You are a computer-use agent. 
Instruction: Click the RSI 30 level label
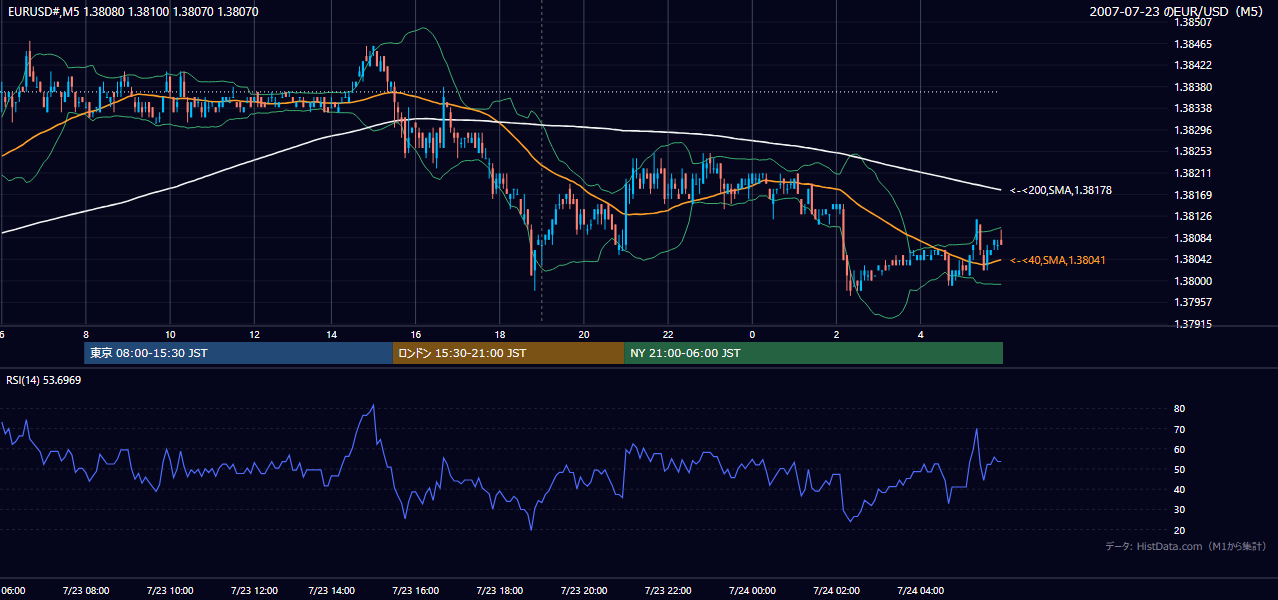(x=1180, y=510)
